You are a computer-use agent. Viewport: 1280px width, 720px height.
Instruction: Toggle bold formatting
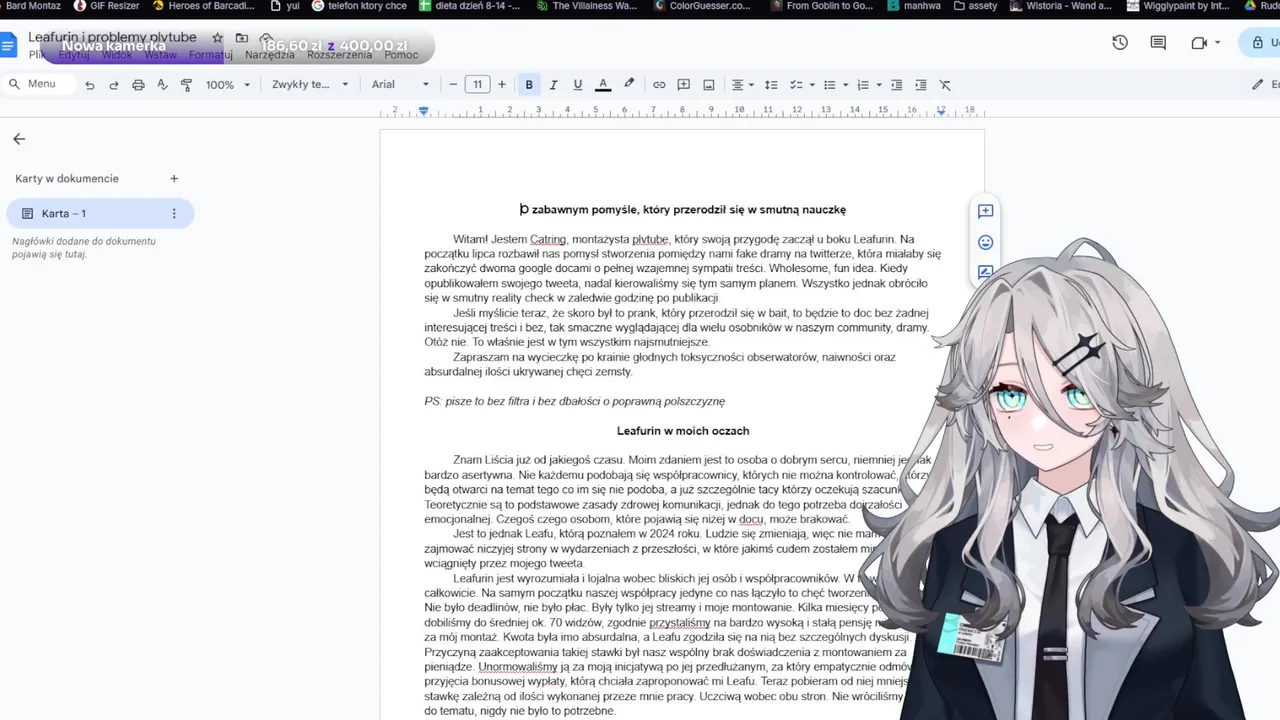(529, 85)
